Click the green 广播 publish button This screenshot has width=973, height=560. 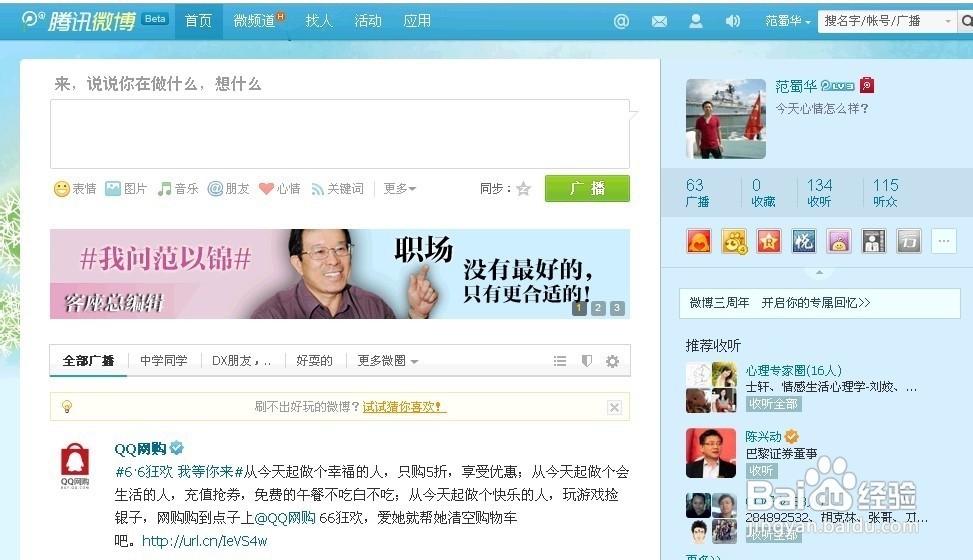click(587, 188)
